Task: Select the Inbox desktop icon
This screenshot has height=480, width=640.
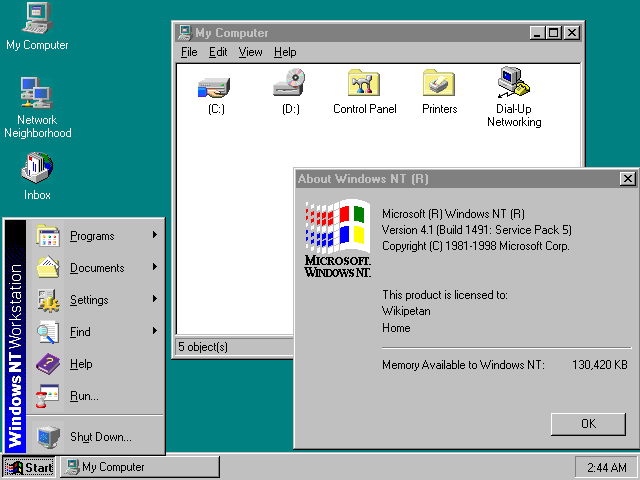Action: 37,167
